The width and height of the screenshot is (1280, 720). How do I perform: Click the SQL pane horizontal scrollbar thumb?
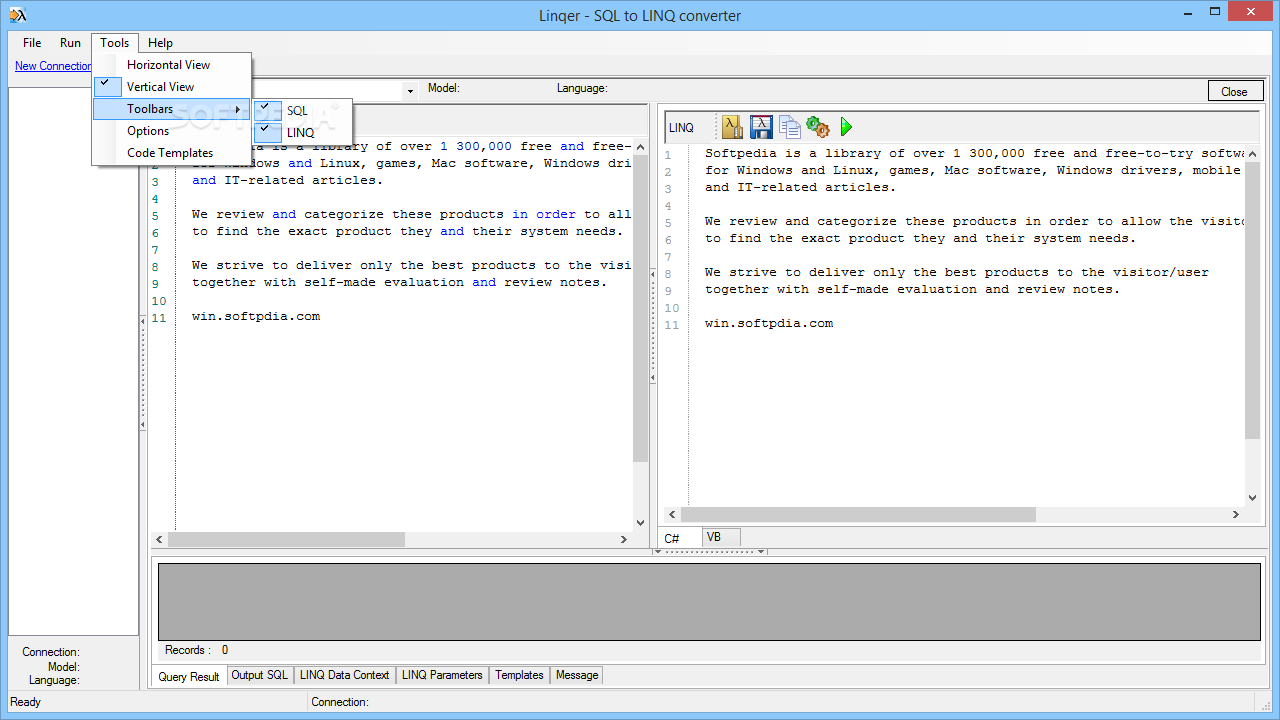coord(286,539)
